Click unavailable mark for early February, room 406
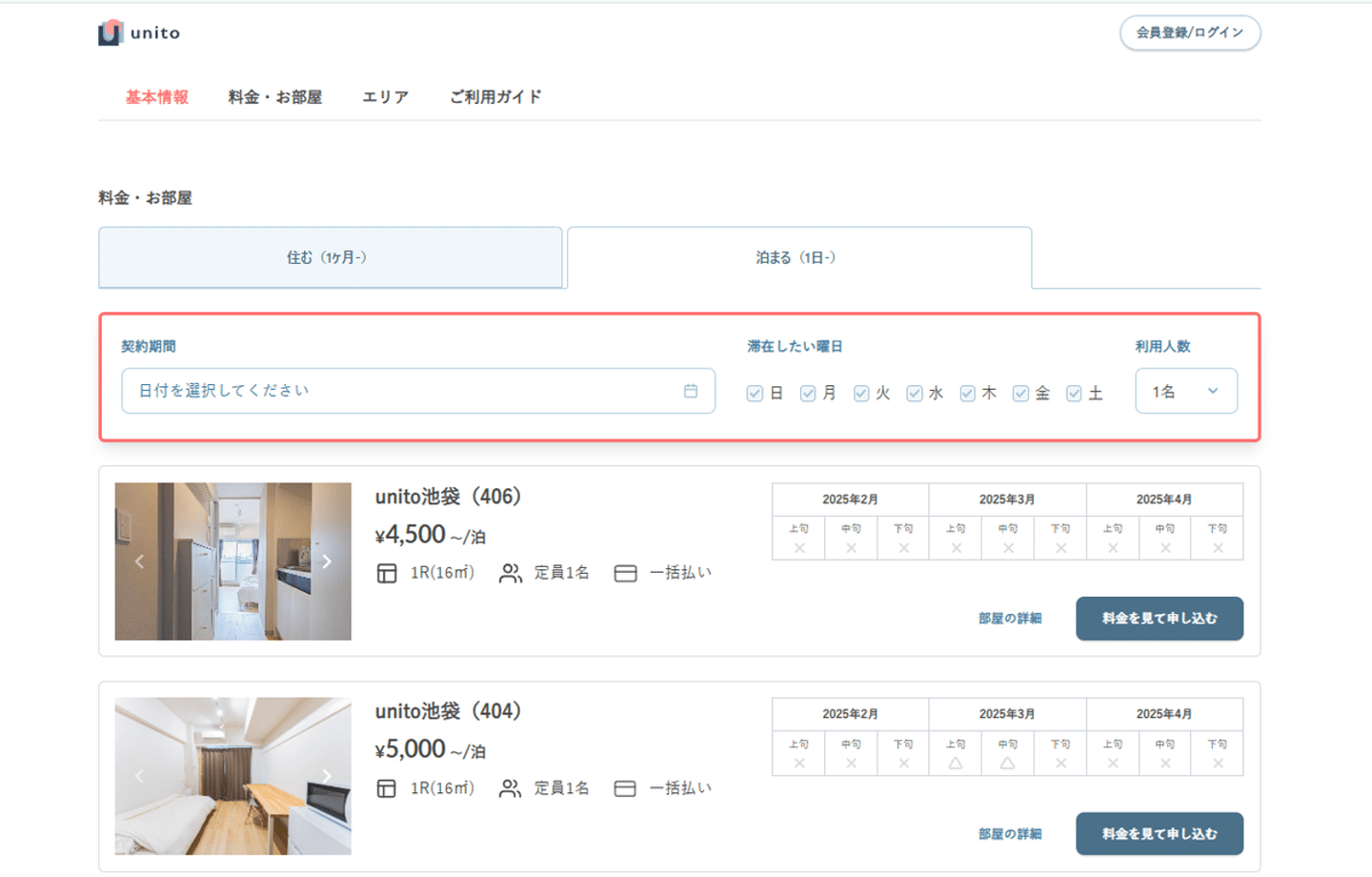This screenshot has width=1372, height=877. point(799,548)
